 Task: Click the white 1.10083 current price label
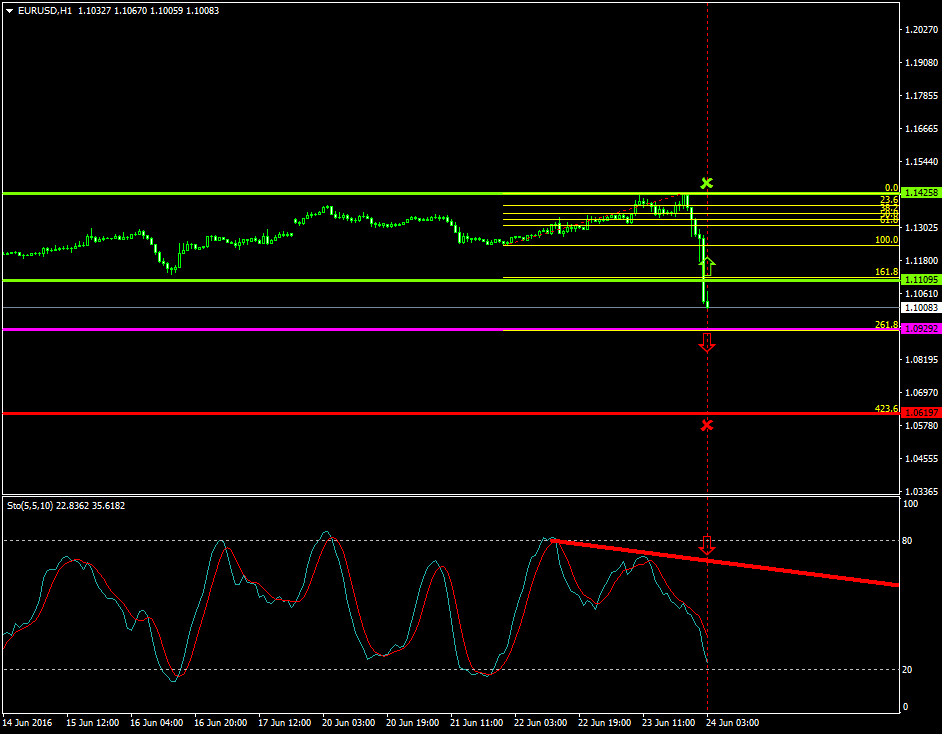click(x=919, y=308)
